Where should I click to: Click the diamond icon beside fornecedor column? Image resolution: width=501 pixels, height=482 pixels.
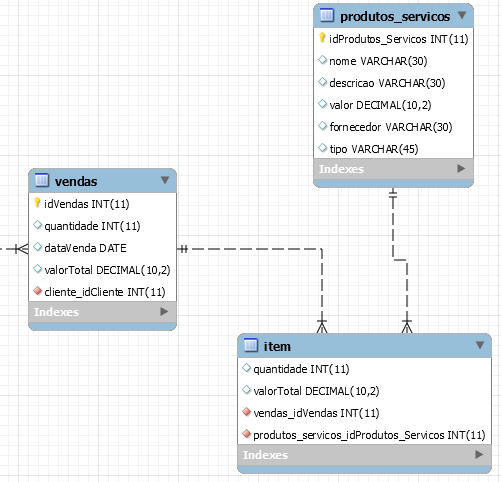(322, 126)
